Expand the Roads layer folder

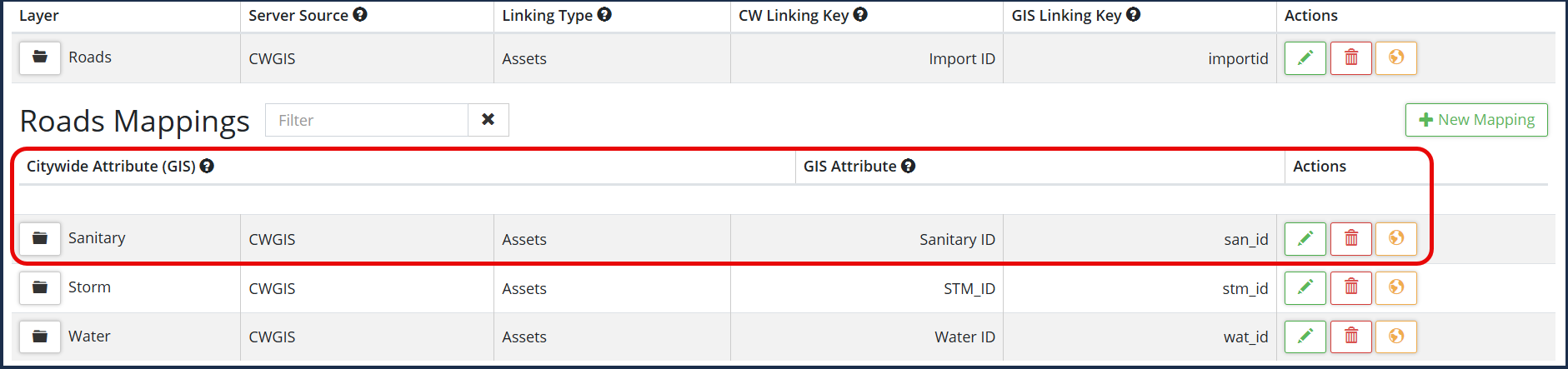coord(40,57)
